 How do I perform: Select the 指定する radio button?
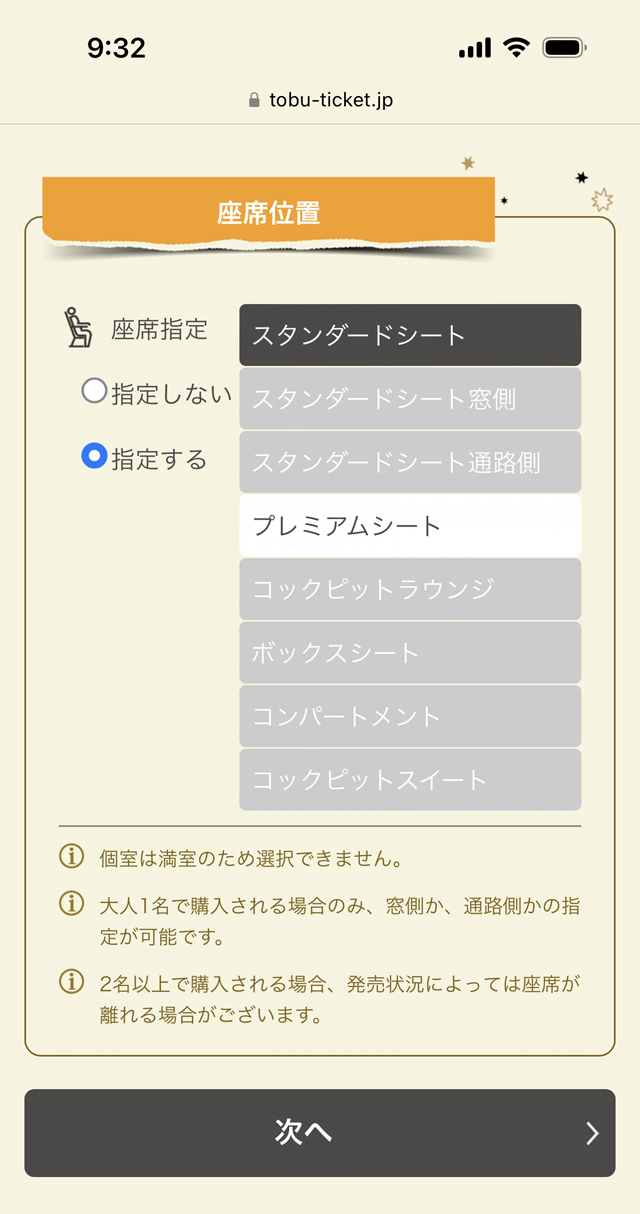[x=94, y=457]
